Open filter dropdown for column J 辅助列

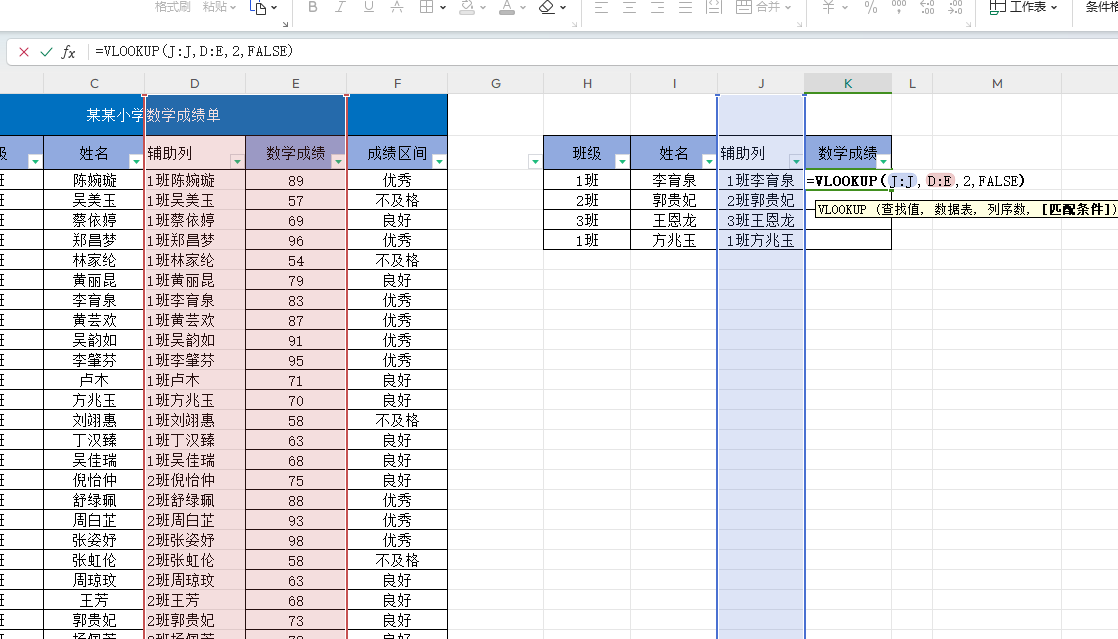(x=796, y=162)
